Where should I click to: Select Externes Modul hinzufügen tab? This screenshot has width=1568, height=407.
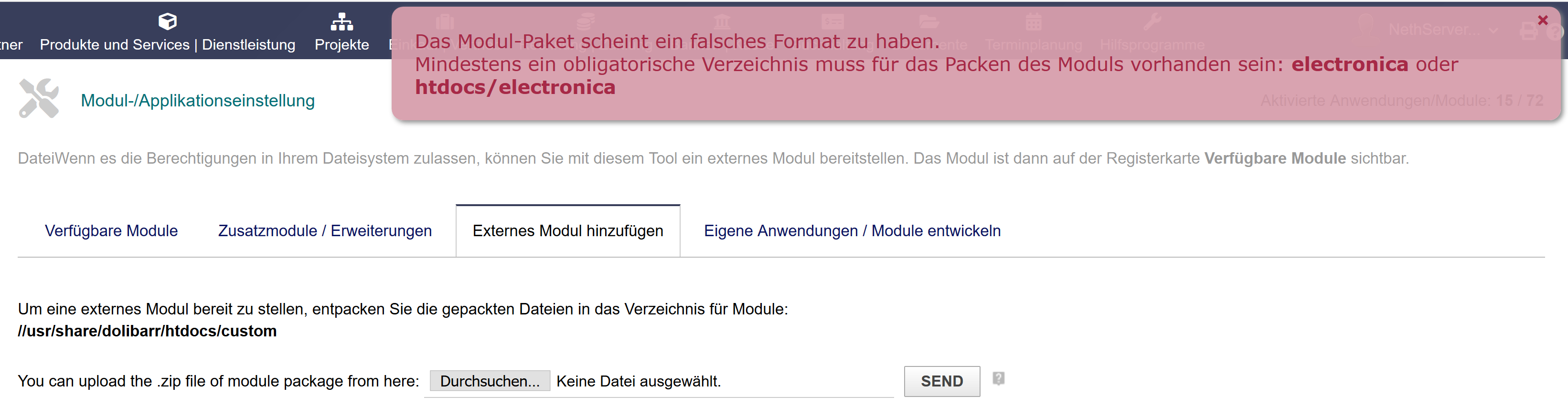point(568,230)
